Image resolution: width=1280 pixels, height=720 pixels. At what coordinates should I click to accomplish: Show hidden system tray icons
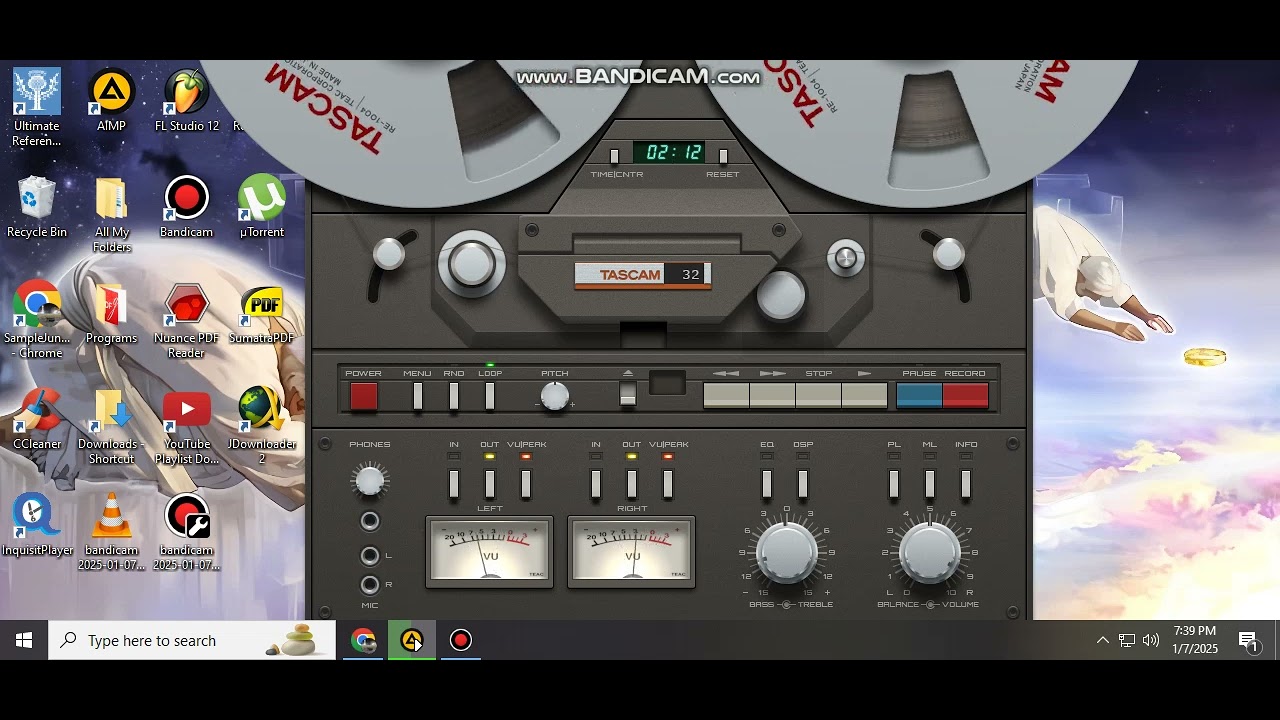coord(1102,640)
